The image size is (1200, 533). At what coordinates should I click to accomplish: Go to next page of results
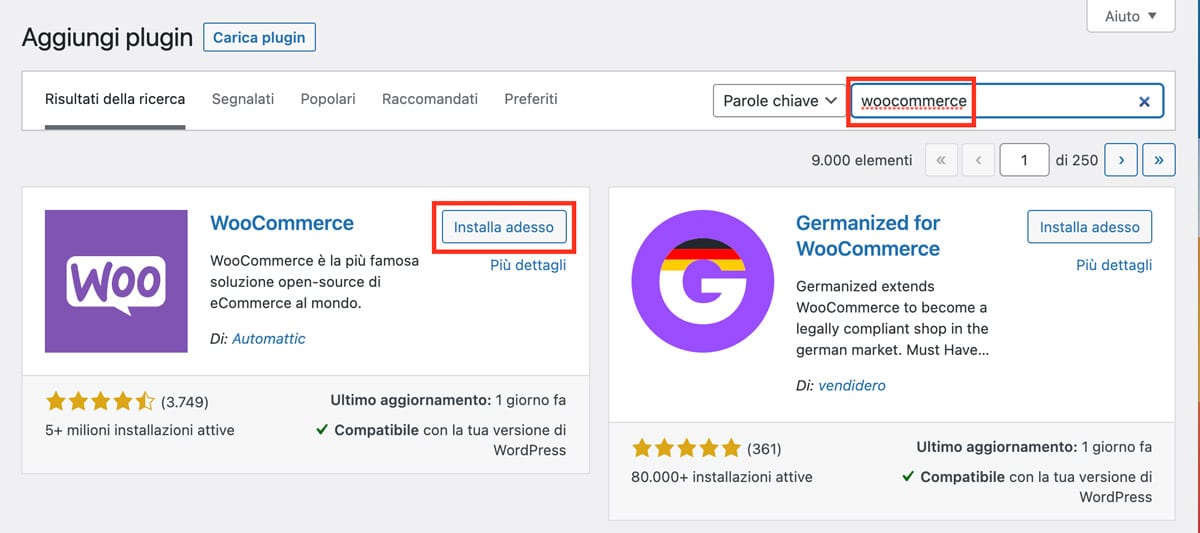[x=1122, y=160]
